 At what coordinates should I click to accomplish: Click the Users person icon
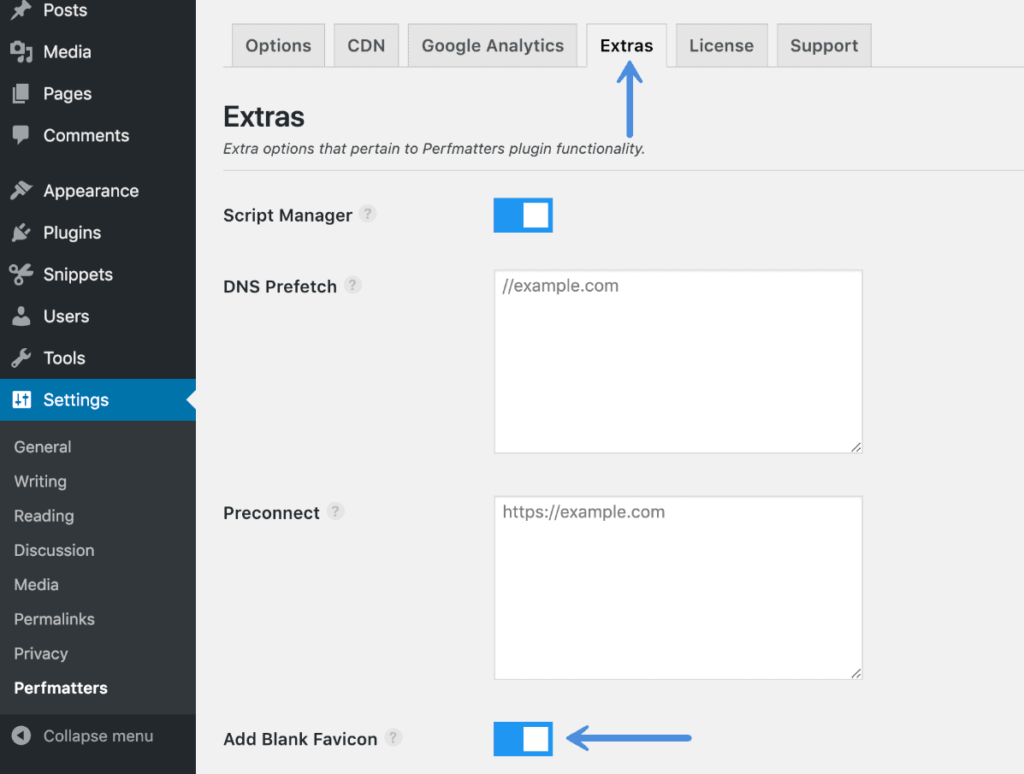[21, 317]
